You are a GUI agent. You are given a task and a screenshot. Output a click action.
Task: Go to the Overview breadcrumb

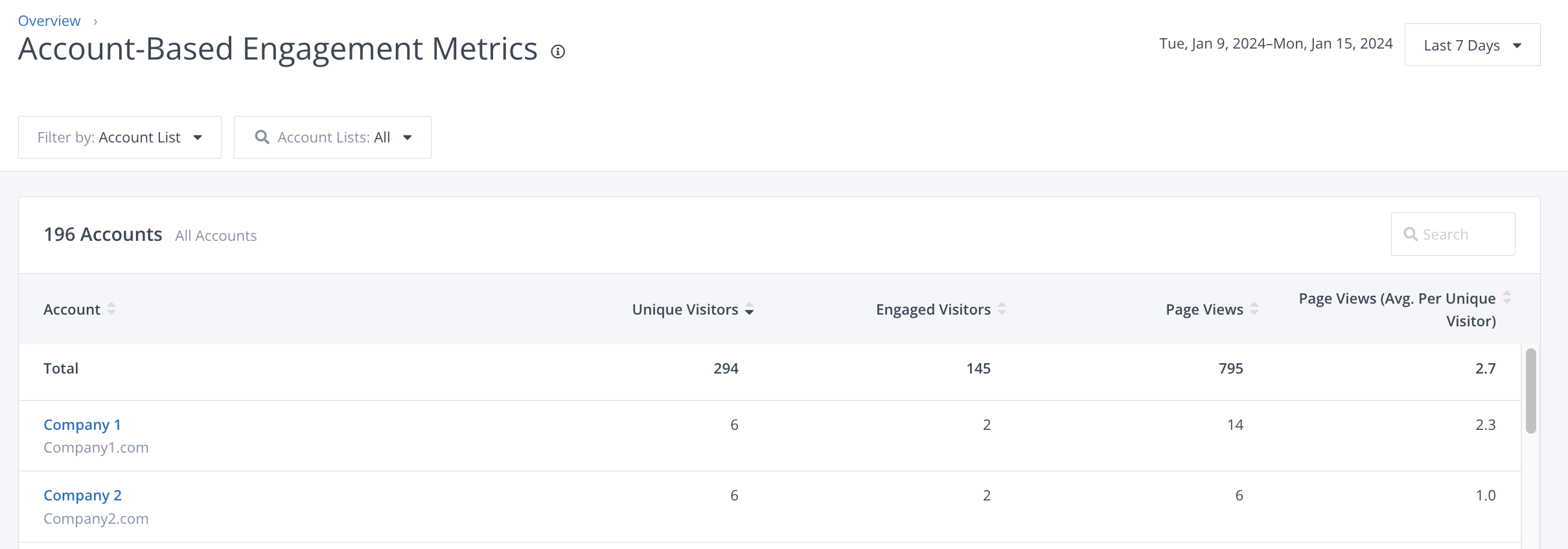[49, 21]
